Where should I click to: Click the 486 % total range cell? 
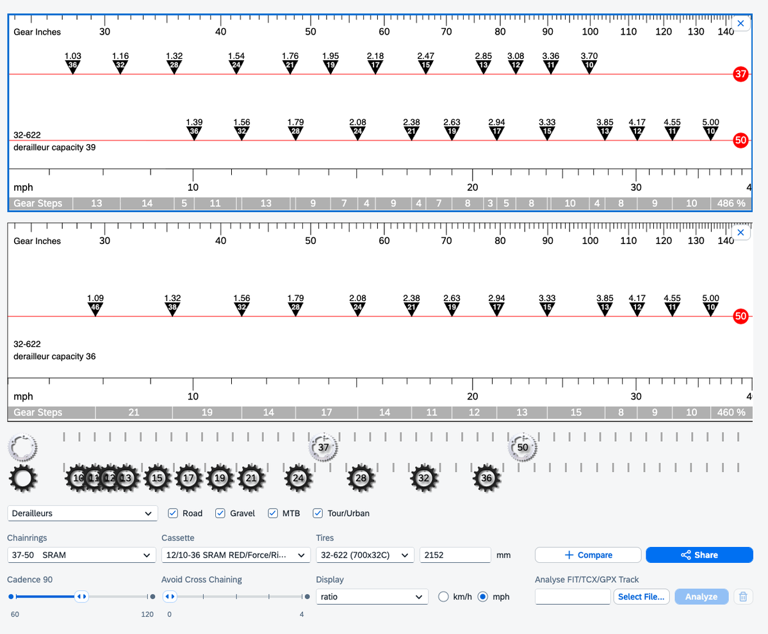(x=731, y=203)
